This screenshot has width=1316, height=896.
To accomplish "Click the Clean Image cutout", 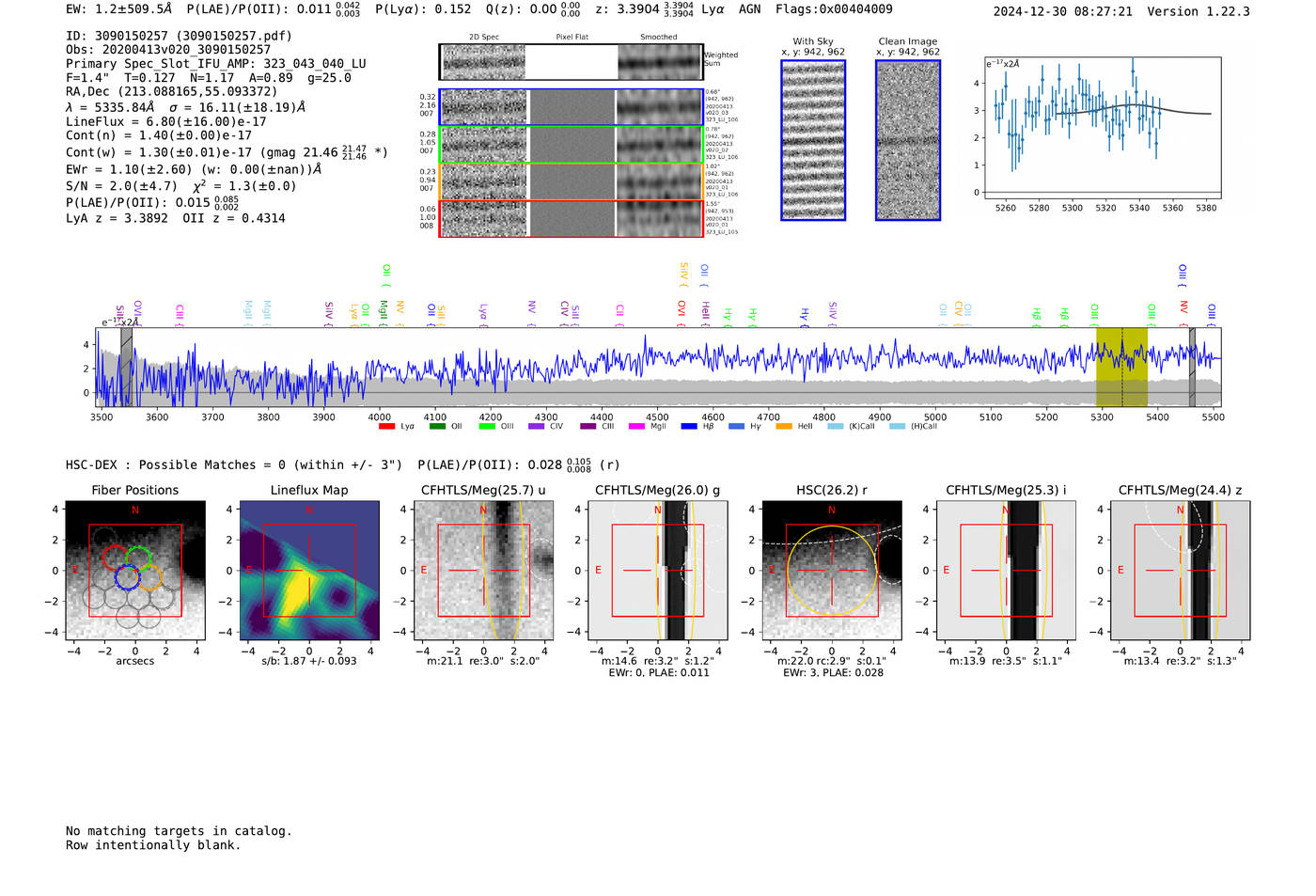I will pyautogui.click(x=908, y=140).
